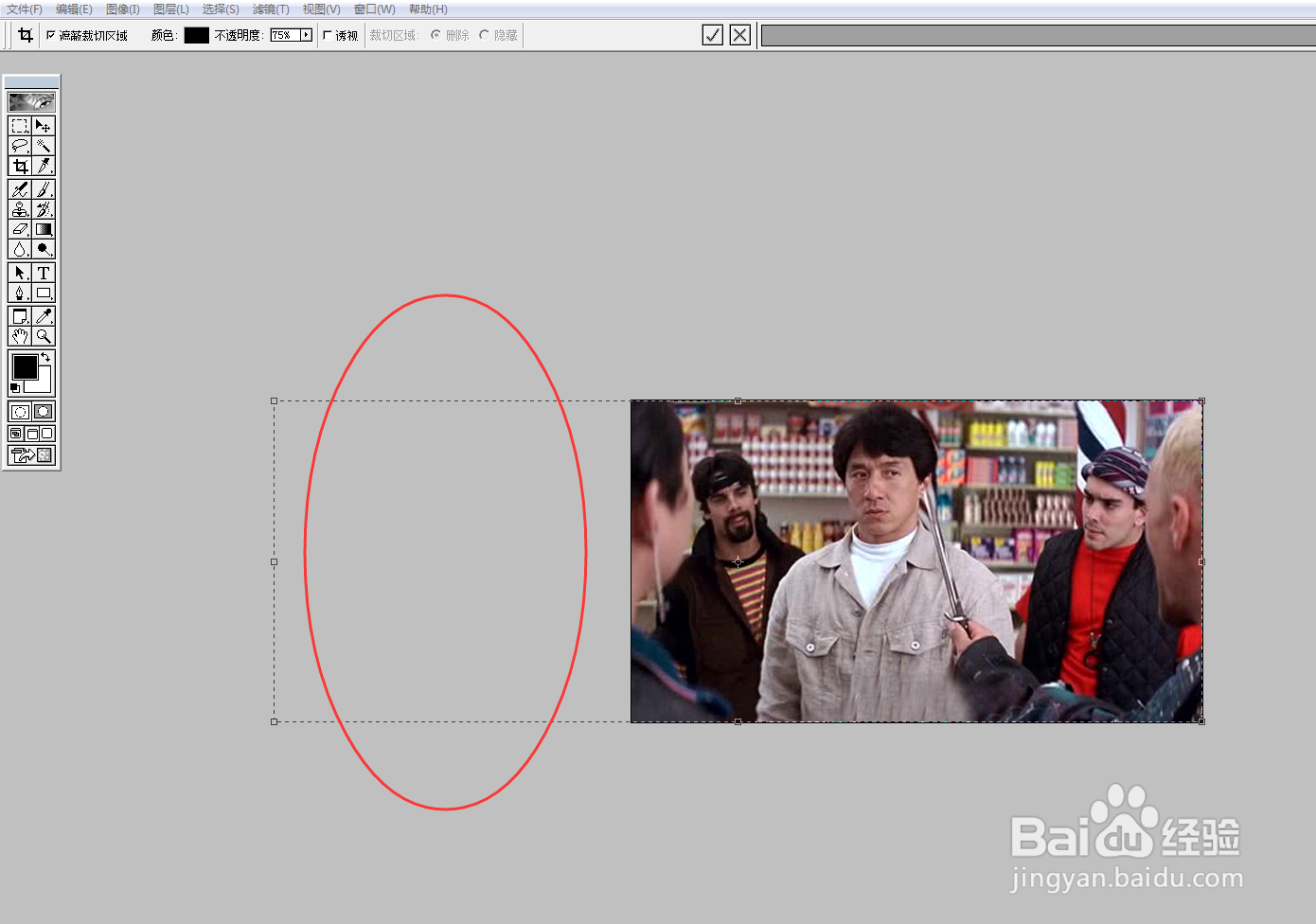Switch to standard screen mode
Viewport: 1316px width, 924px height.
pos(16,434)
